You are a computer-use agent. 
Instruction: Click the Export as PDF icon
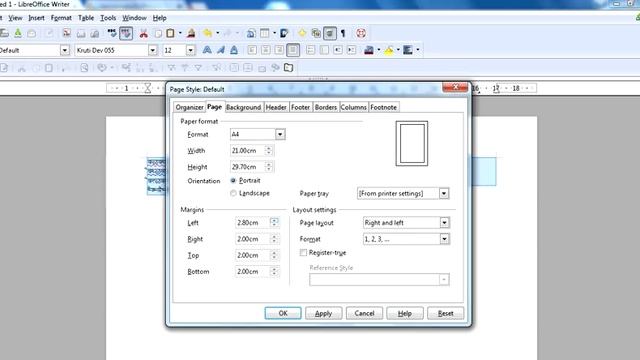pos(67,33)
